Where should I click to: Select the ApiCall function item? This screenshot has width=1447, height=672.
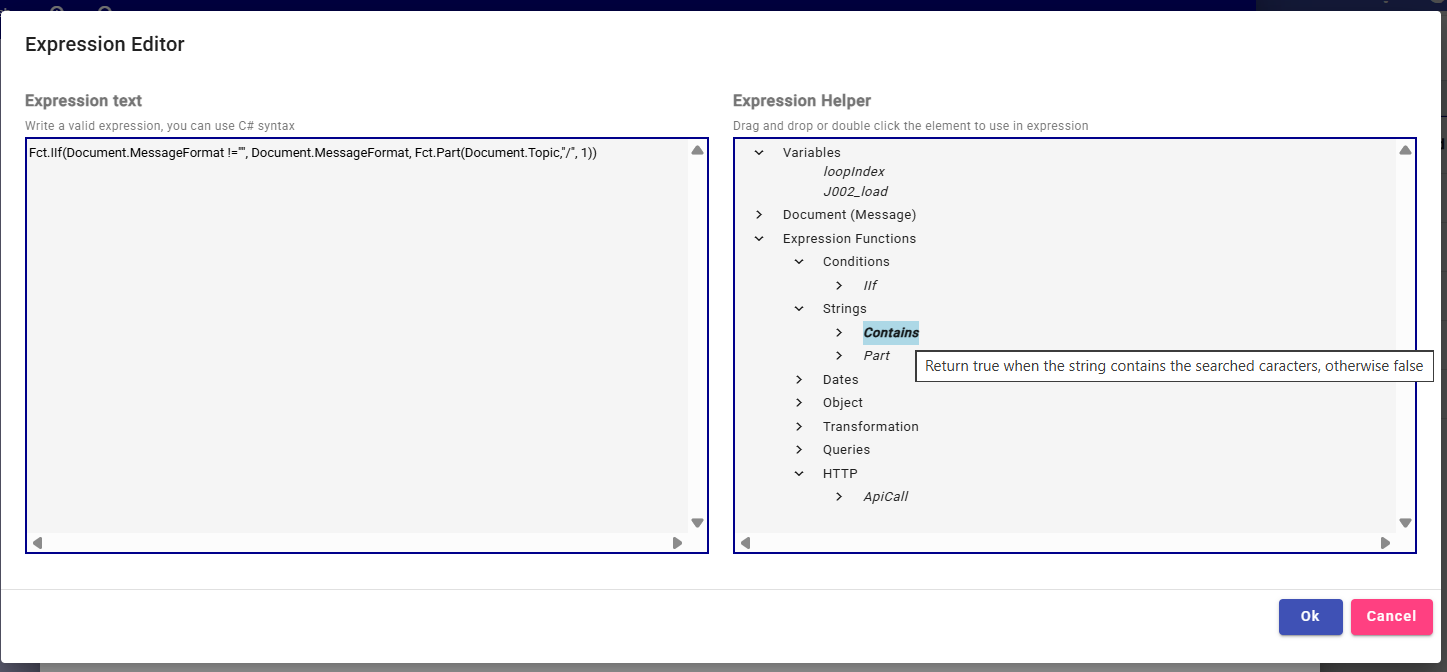(x=885, y=497)
